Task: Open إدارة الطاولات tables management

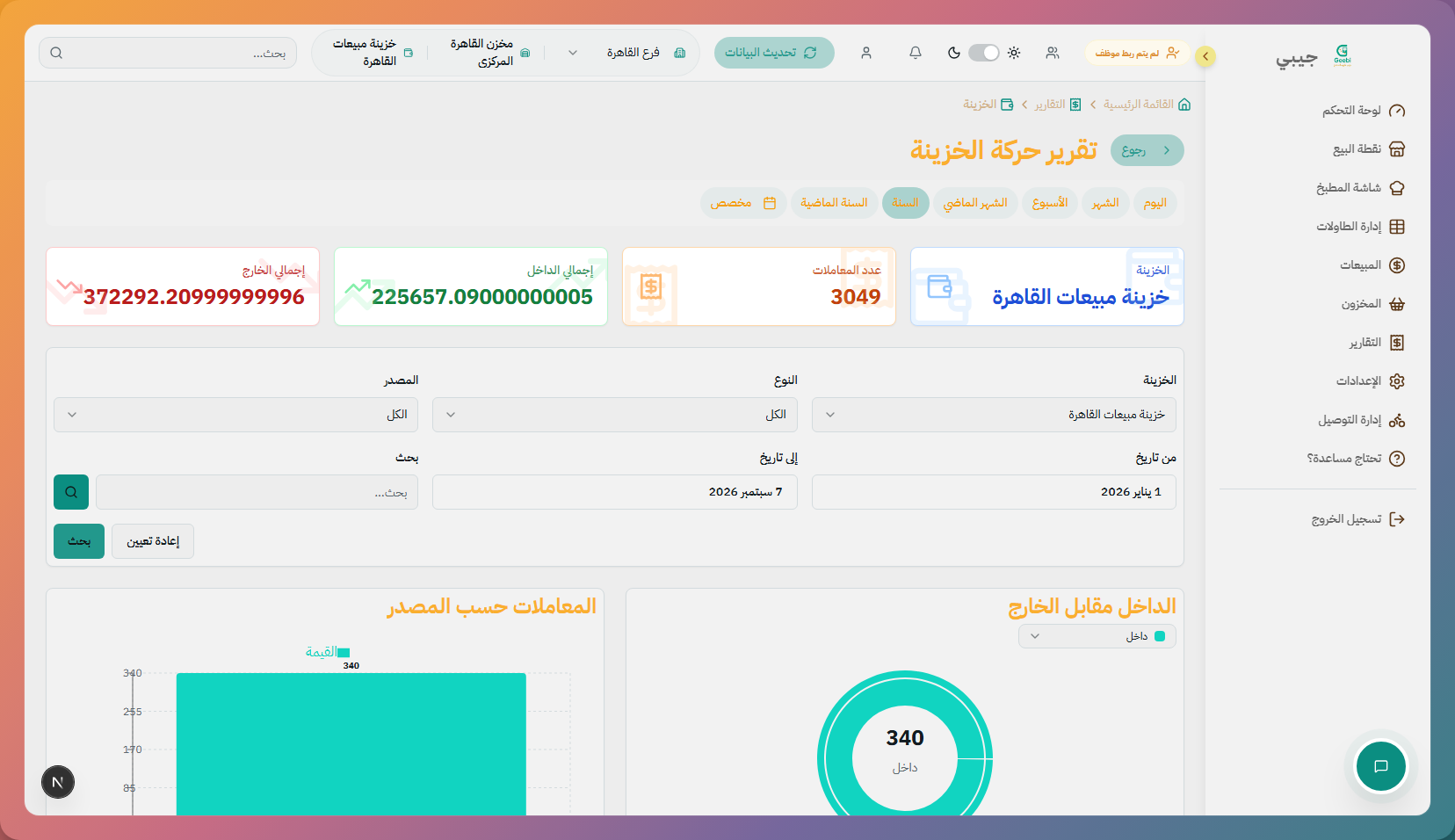Action: (1360, 227)
